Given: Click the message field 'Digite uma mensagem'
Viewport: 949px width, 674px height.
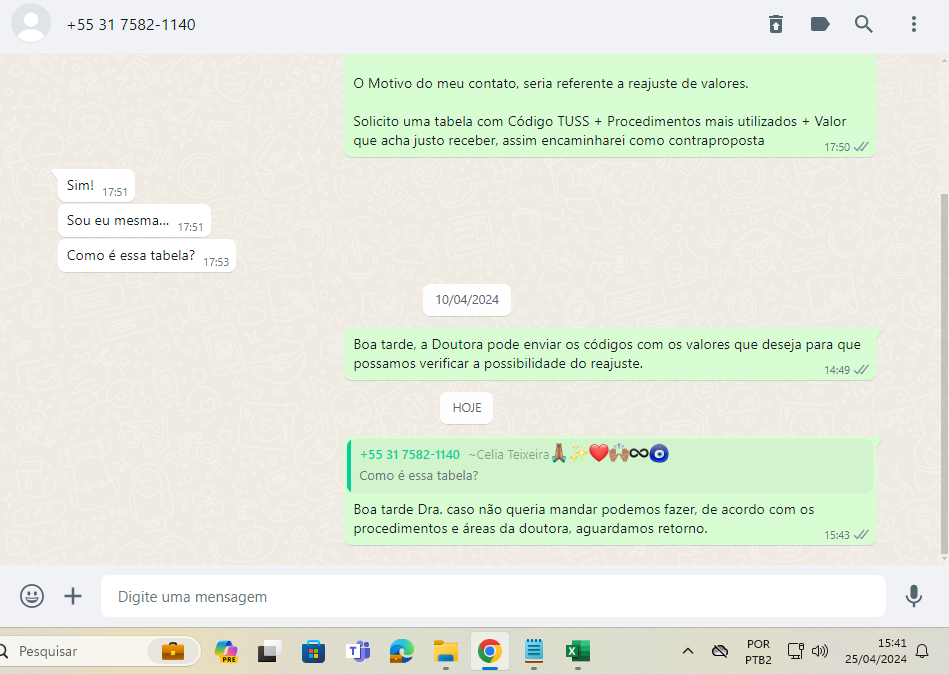Looking at the screenshot, I should pos(493,597).
